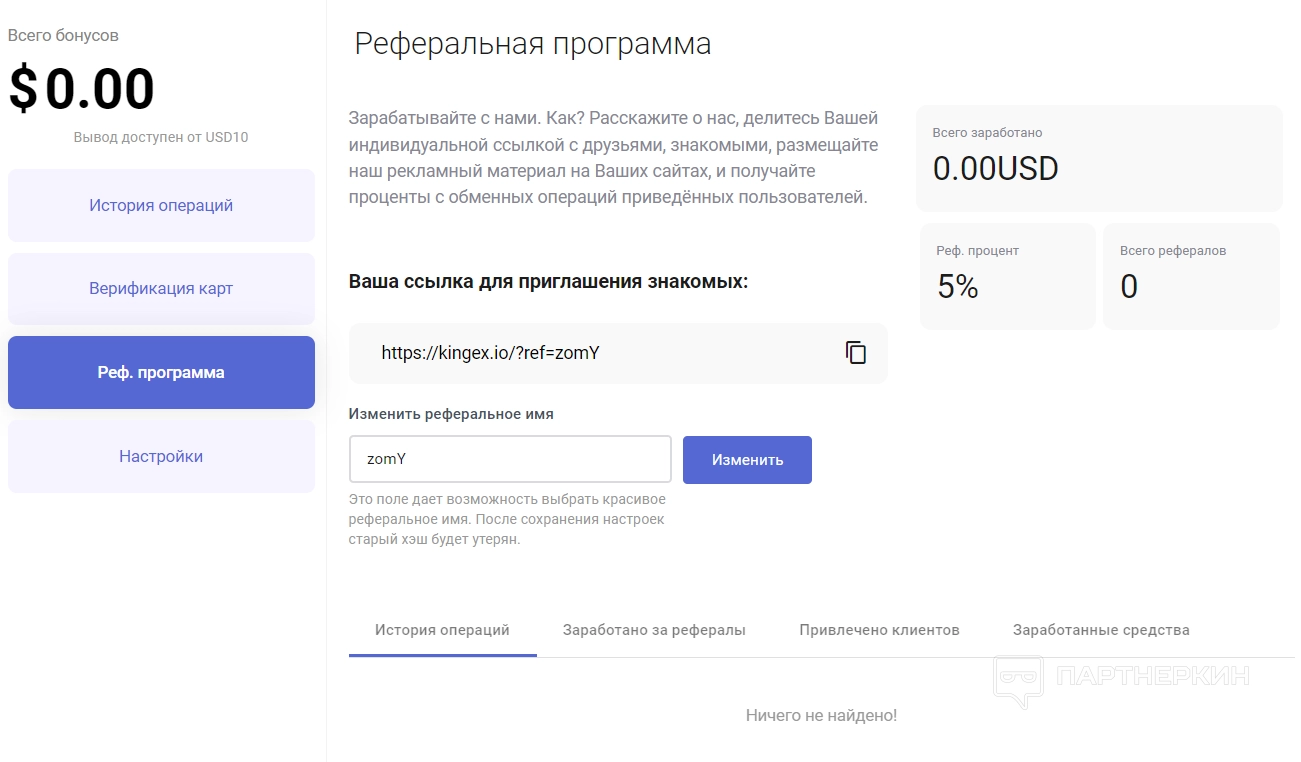1301x762 pixels.
Task: Click the Всего рефералов count card
Action: 1190,276
